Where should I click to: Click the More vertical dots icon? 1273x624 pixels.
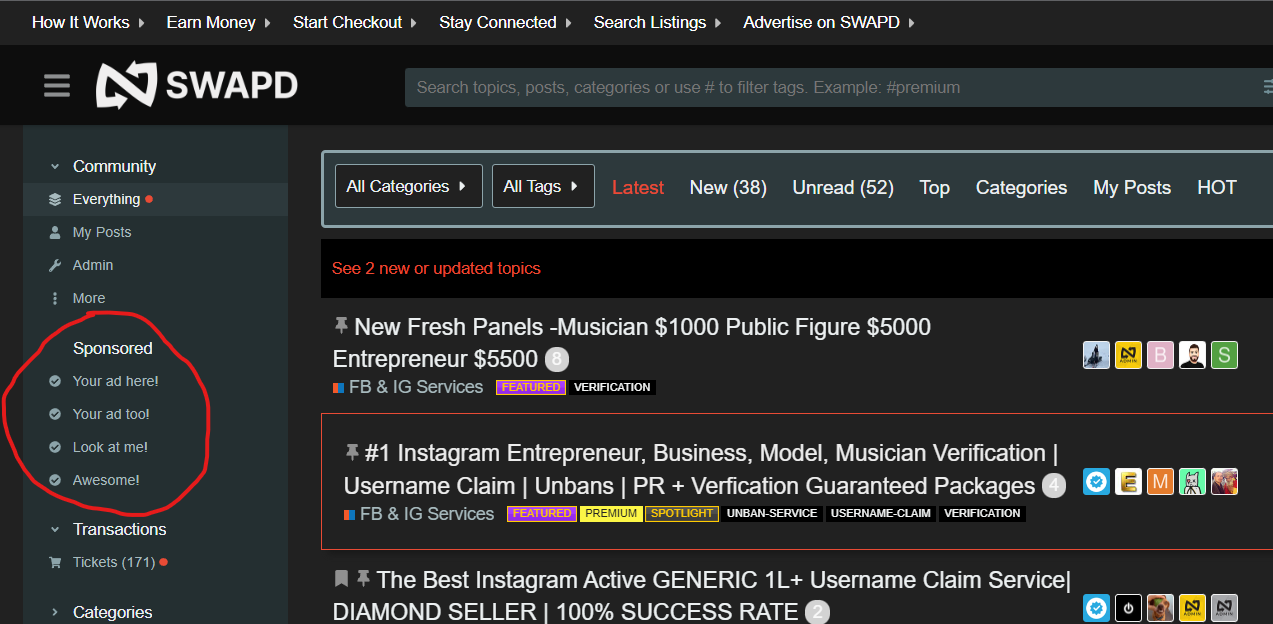pyautogui.click(x=55, y=298)
